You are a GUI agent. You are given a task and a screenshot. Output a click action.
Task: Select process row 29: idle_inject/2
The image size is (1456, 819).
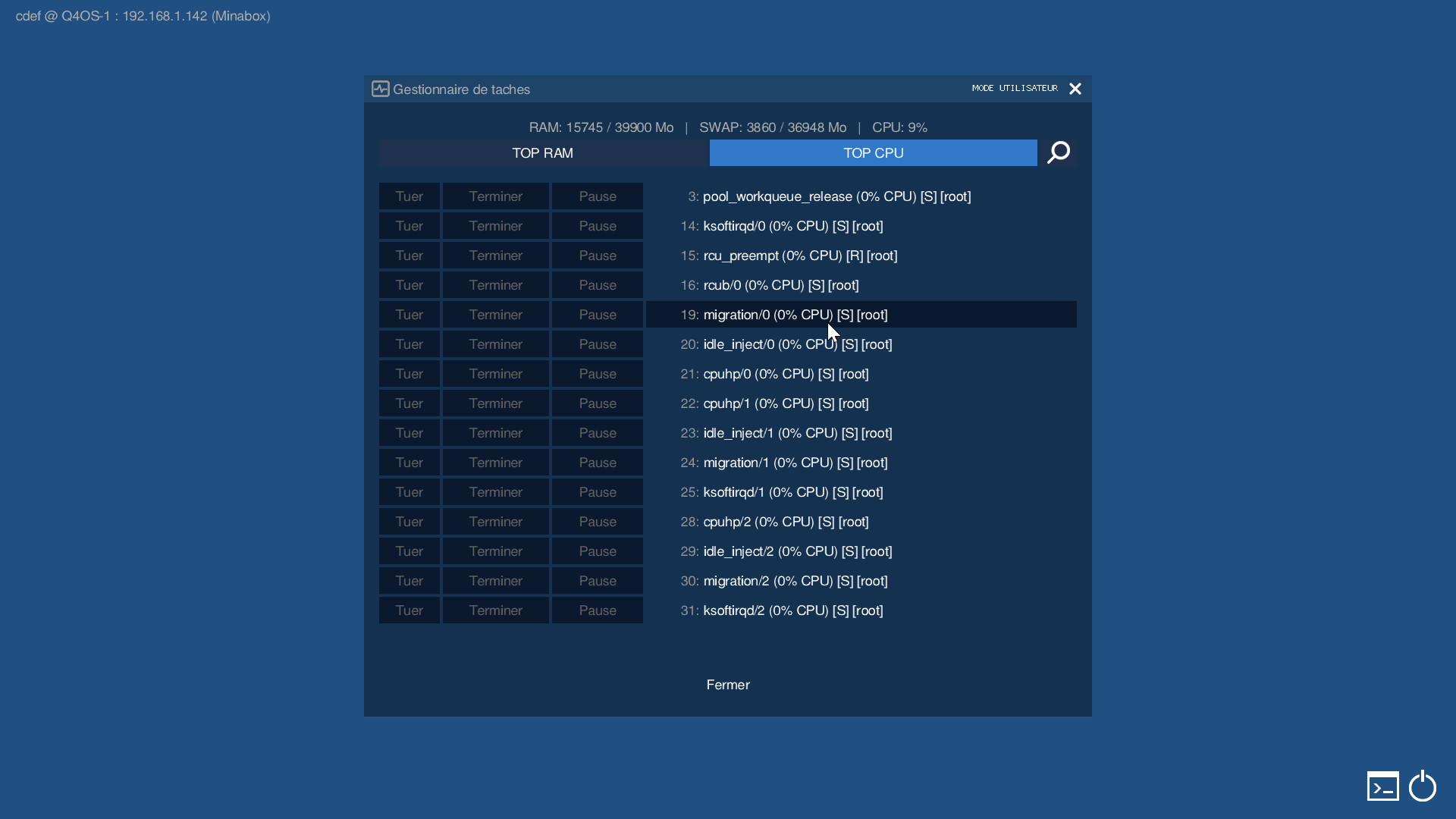[861, 551]
